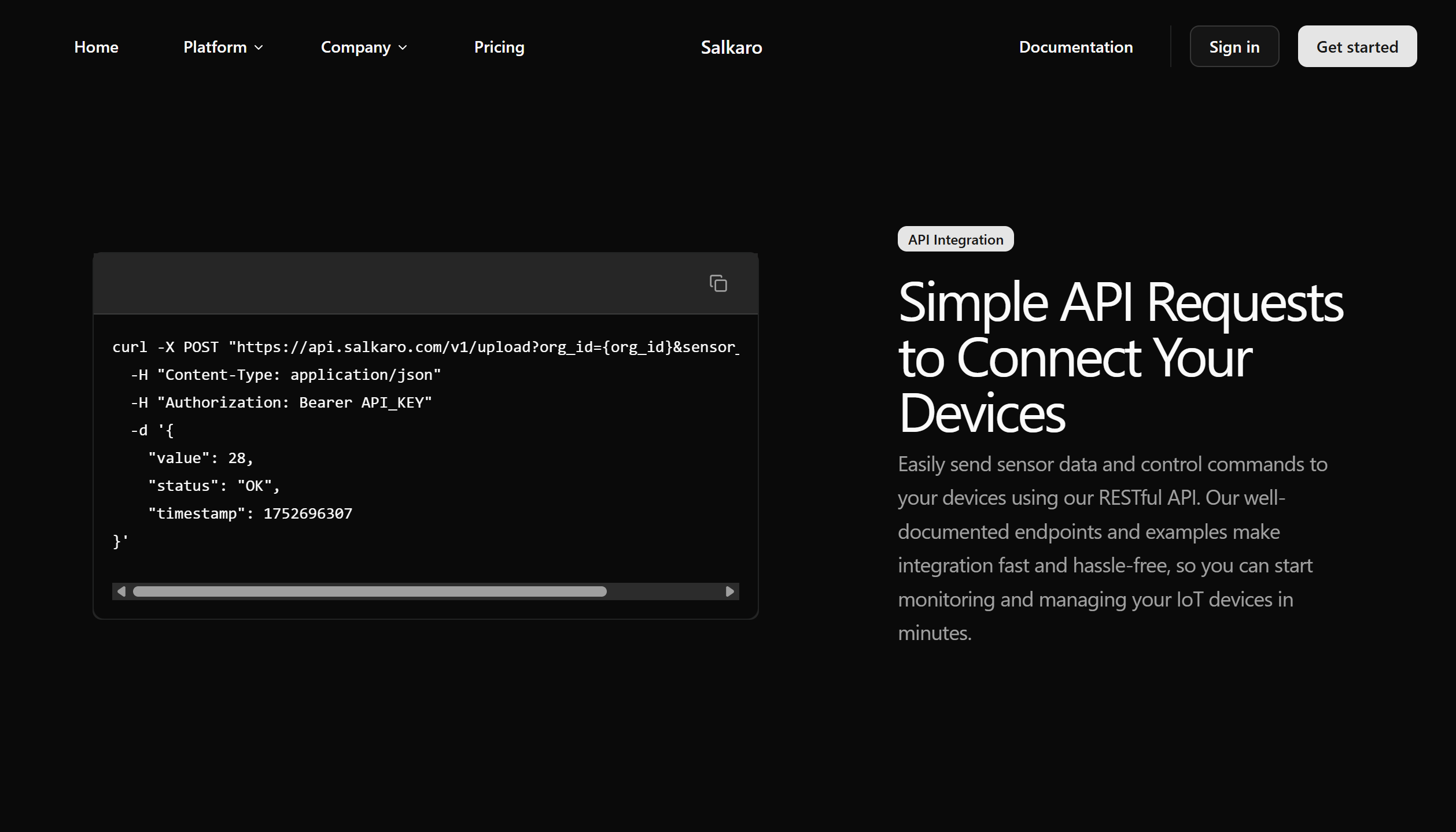The height and width of the screenshot is (832, 1456).
Task: Click the "status": "OK" line
Action: tap(214, 486)
